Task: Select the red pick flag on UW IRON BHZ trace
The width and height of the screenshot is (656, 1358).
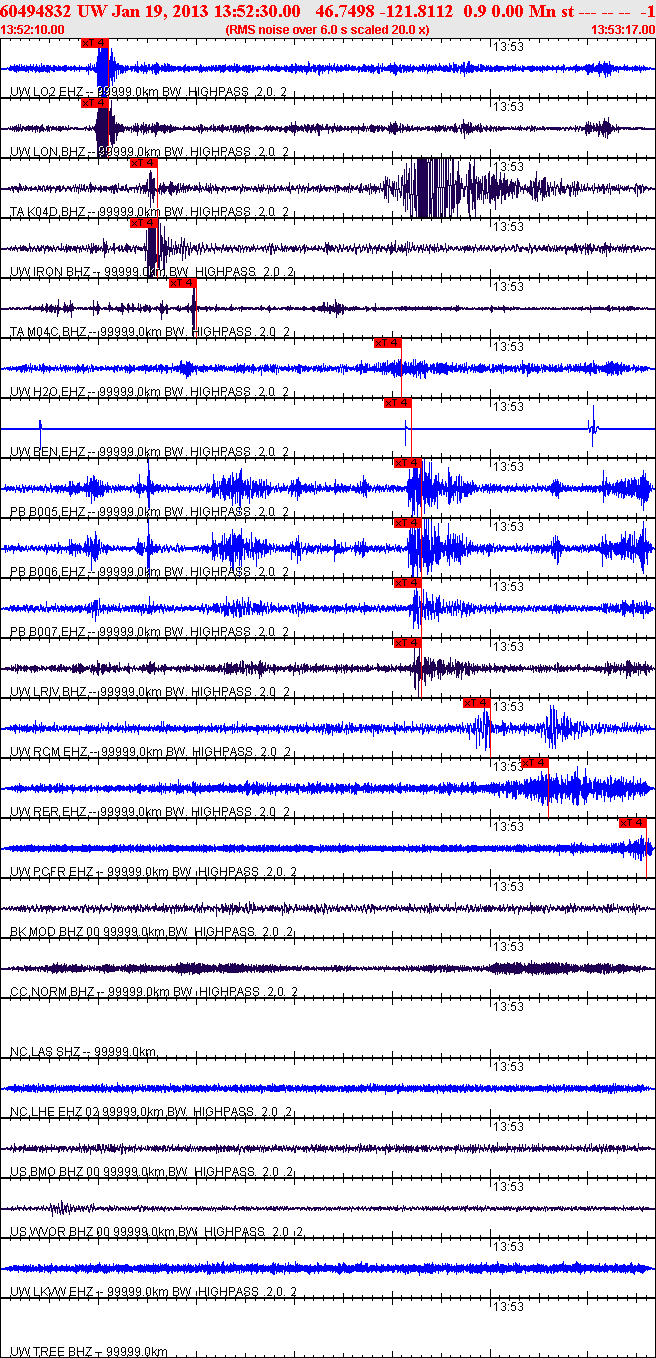Action: (x=143, y=223)
